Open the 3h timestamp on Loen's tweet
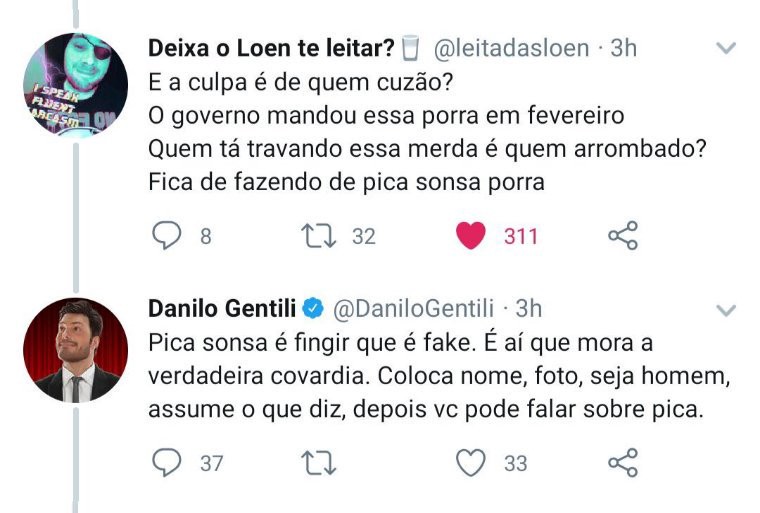The width and height of the screenshot is (760, 513). [x=623, y=47]
